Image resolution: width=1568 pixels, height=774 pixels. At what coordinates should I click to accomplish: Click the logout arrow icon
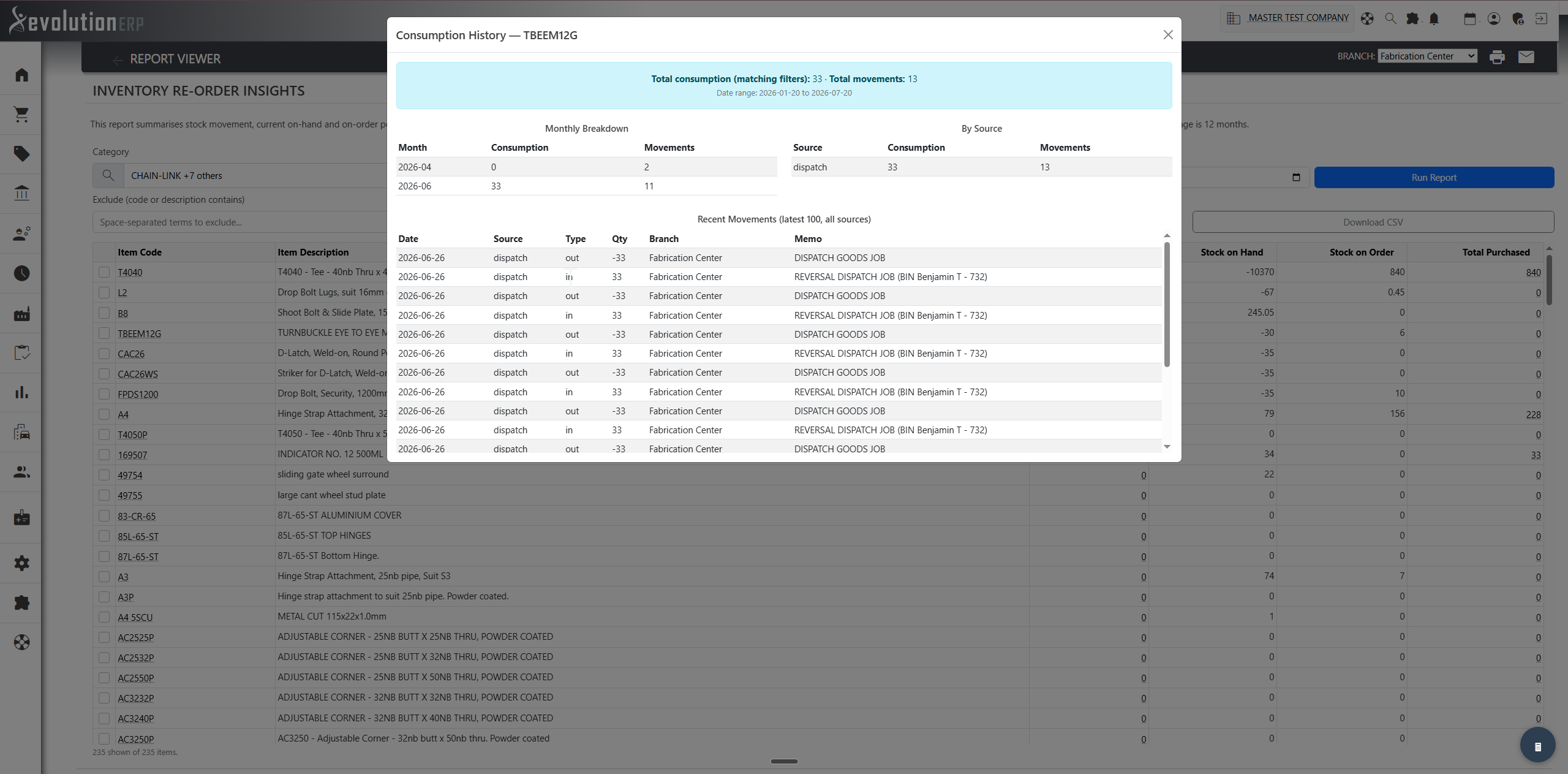coord(1541,18)
